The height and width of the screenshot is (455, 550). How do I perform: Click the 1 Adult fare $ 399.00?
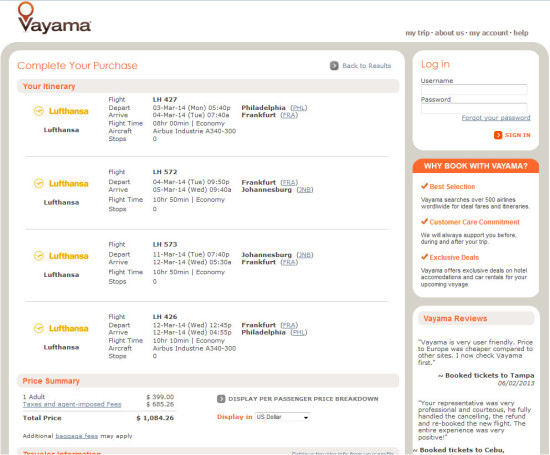pyautogui.click(x=160, y=397)
